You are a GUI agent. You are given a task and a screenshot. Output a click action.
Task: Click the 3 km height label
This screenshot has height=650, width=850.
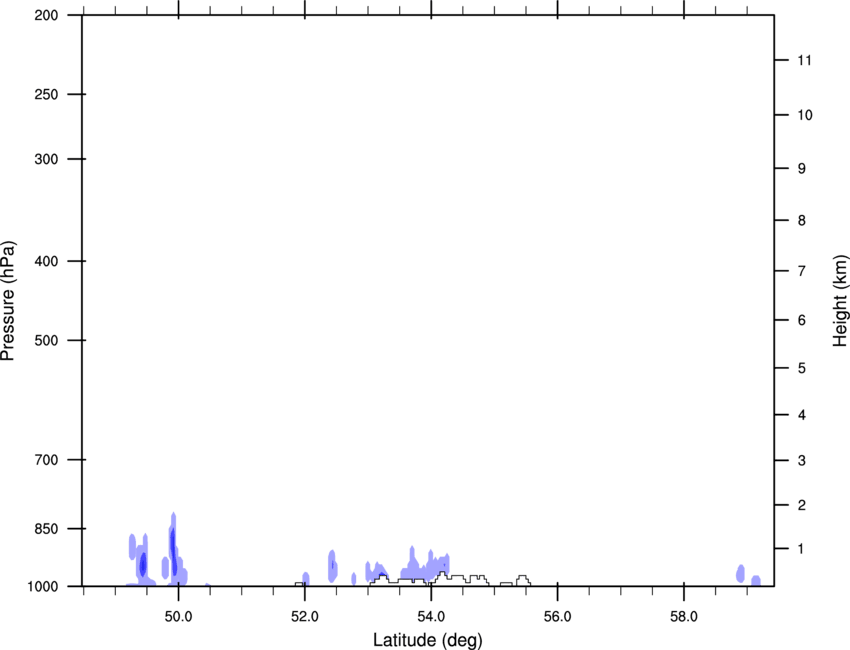pos(802,460)
